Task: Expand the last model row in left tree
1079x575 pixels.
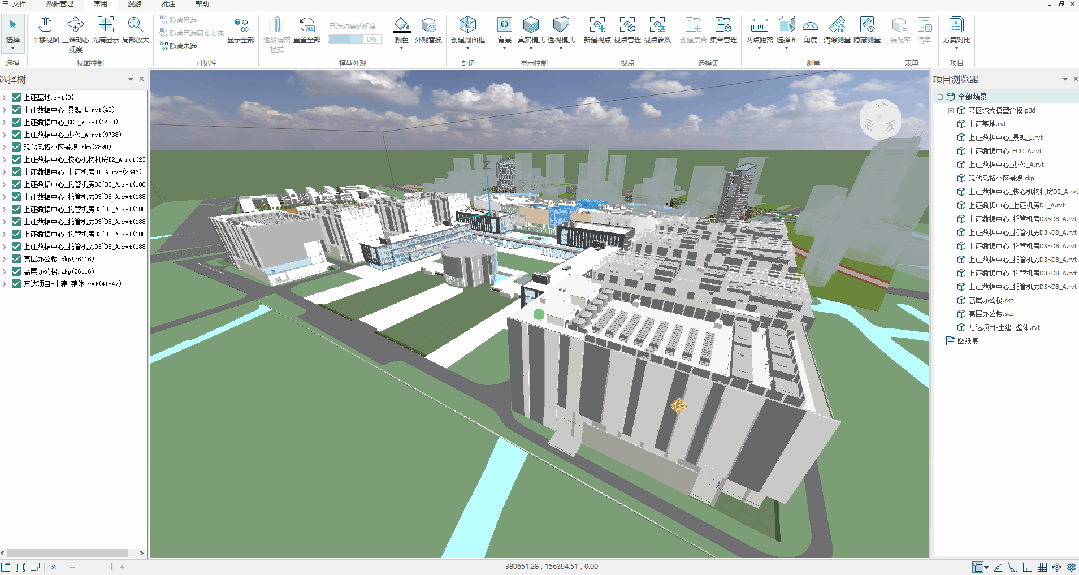Action: tap(4, 283)
